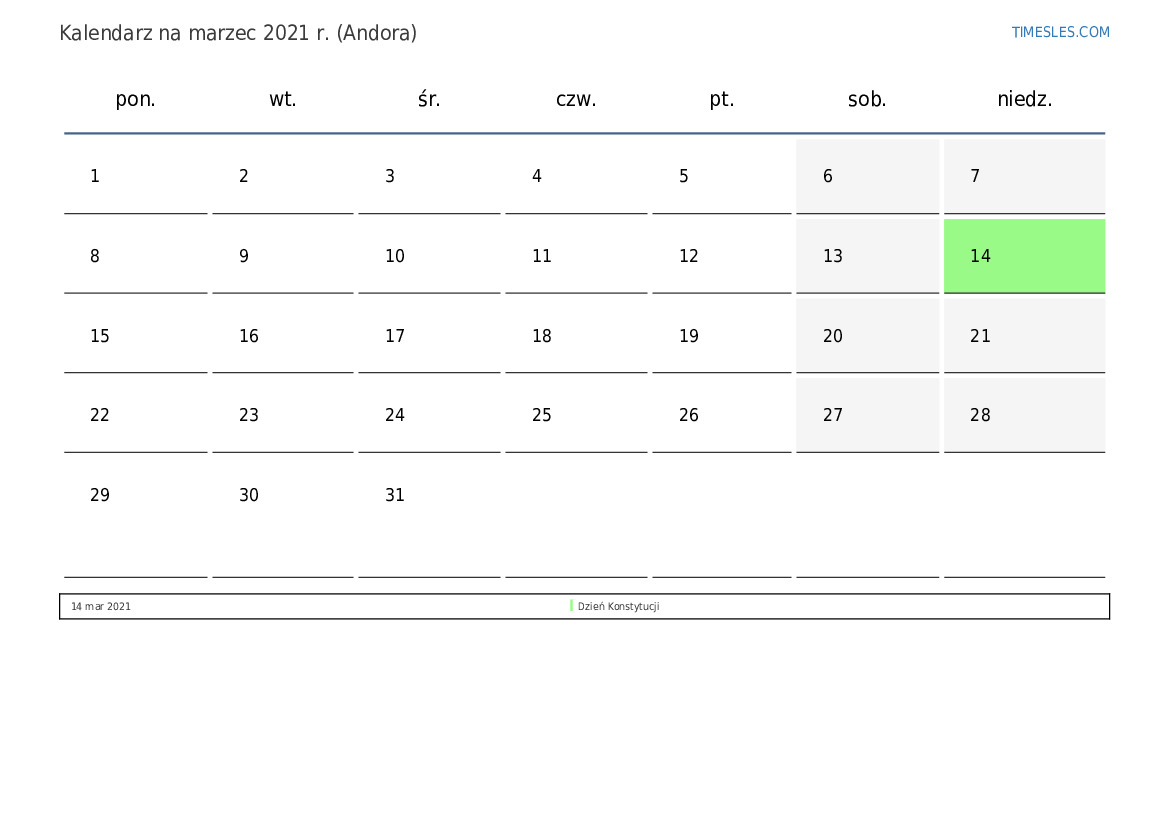Click day 26 in the calendar
The height and width of the screenshot is (827, 1169).
coord(722,415)
